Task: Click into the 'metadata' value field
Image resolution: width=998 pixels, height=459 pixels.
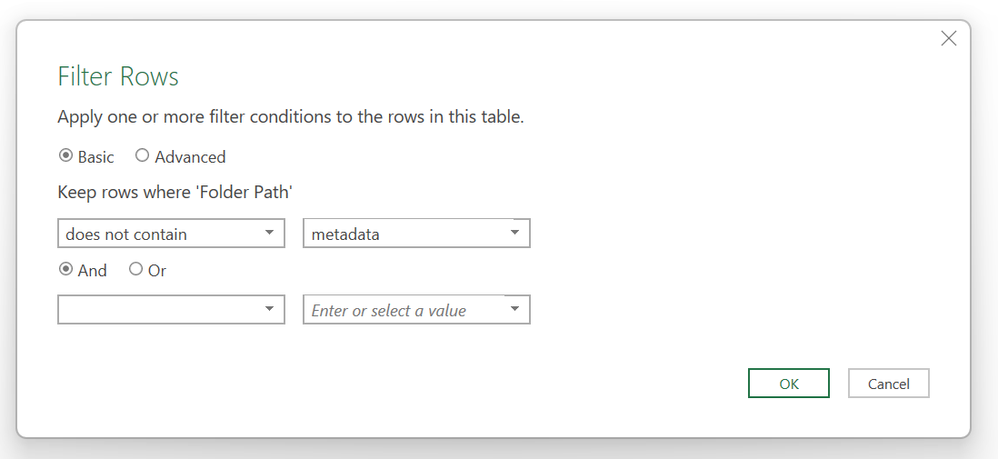Action: [x=400, y=234]
